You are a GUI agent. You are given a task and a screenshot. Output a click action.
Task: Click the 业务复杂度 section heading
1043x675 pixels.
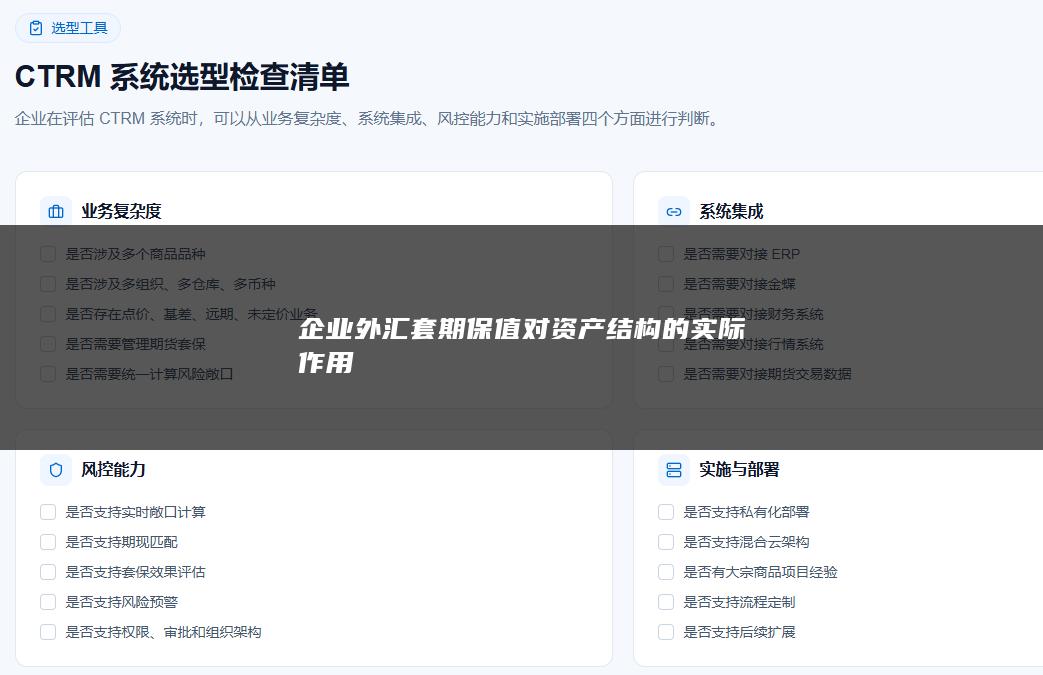coord(122,211)
